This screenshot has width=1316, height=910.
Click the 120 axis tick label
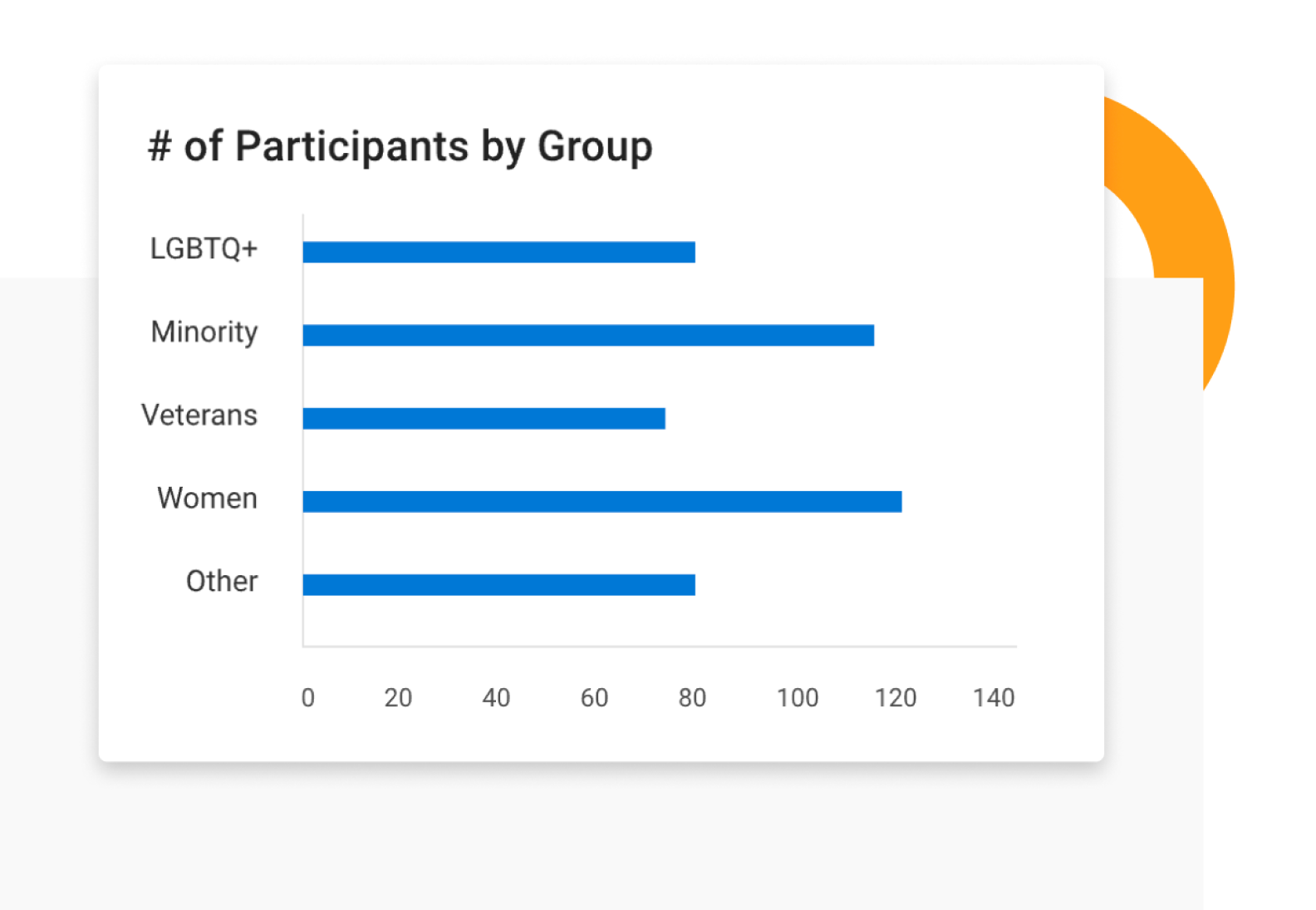896,697
